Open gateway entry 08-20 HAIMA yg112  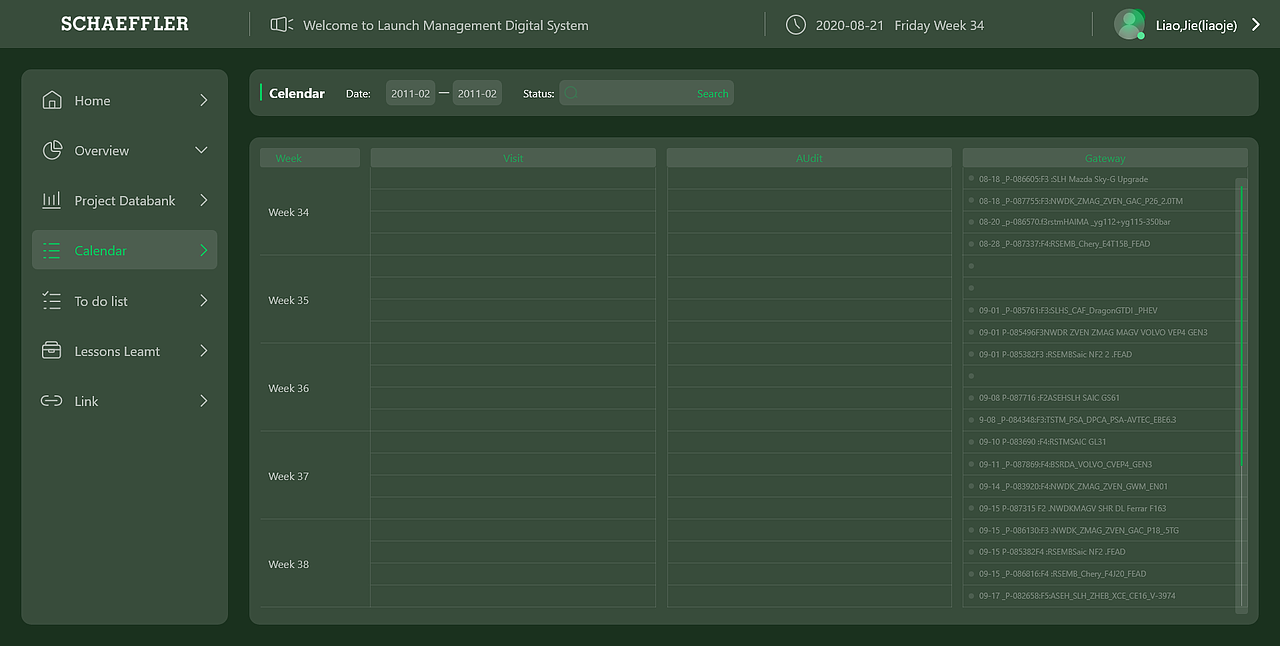coord(1074,222)
